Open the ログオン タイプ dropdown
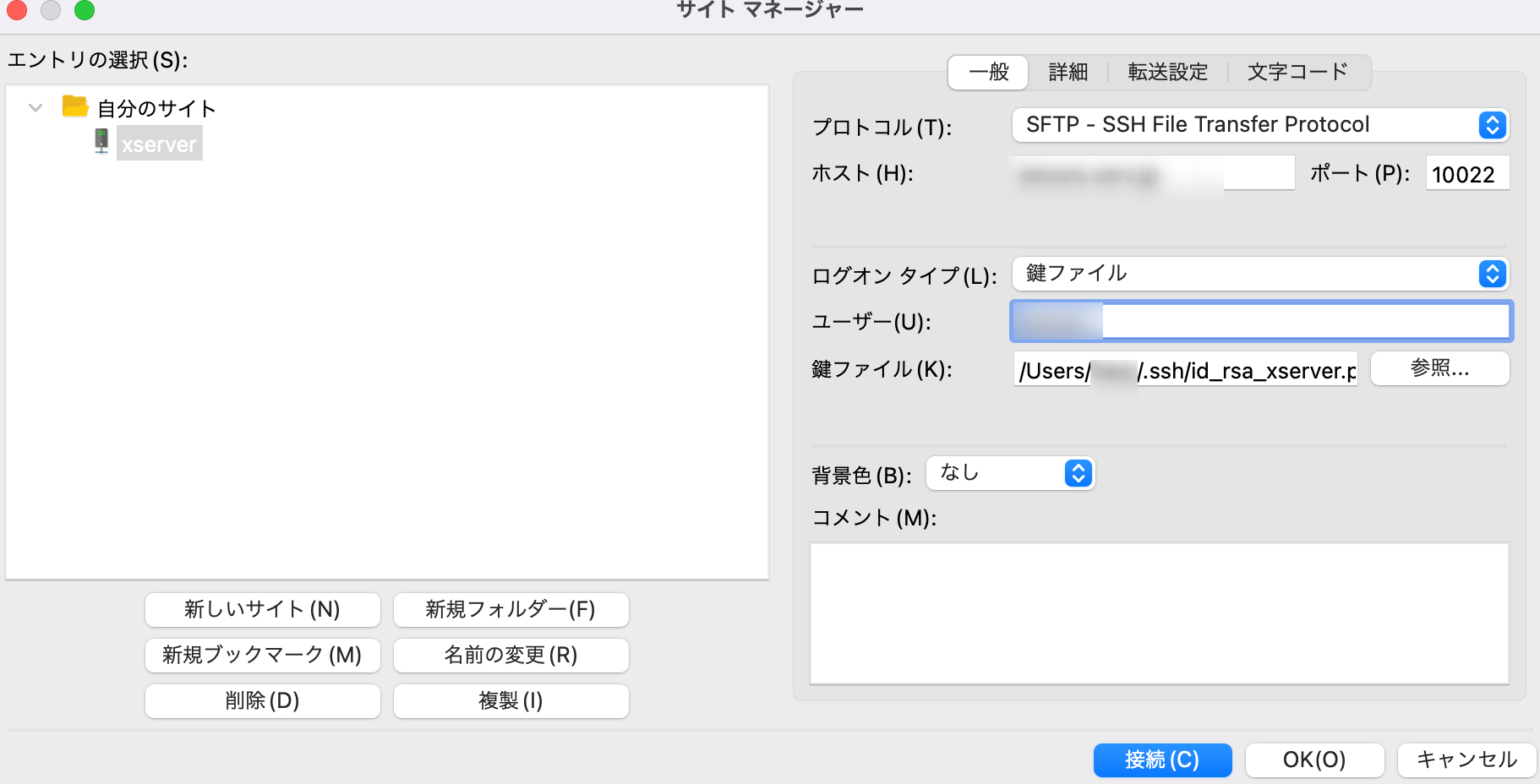The width and height of the screenshot is (1540, 784). (1260, 274)
